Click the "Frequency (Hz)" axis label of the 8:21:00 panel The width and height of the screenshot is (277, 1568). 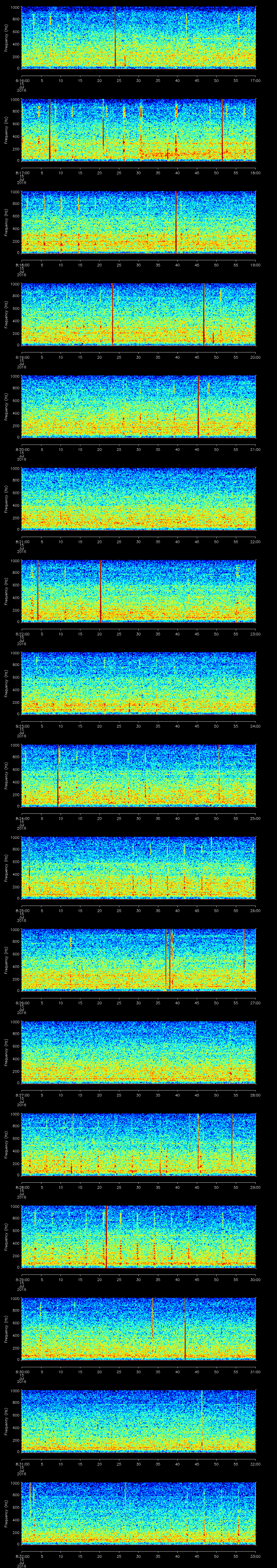click(6, 499)
